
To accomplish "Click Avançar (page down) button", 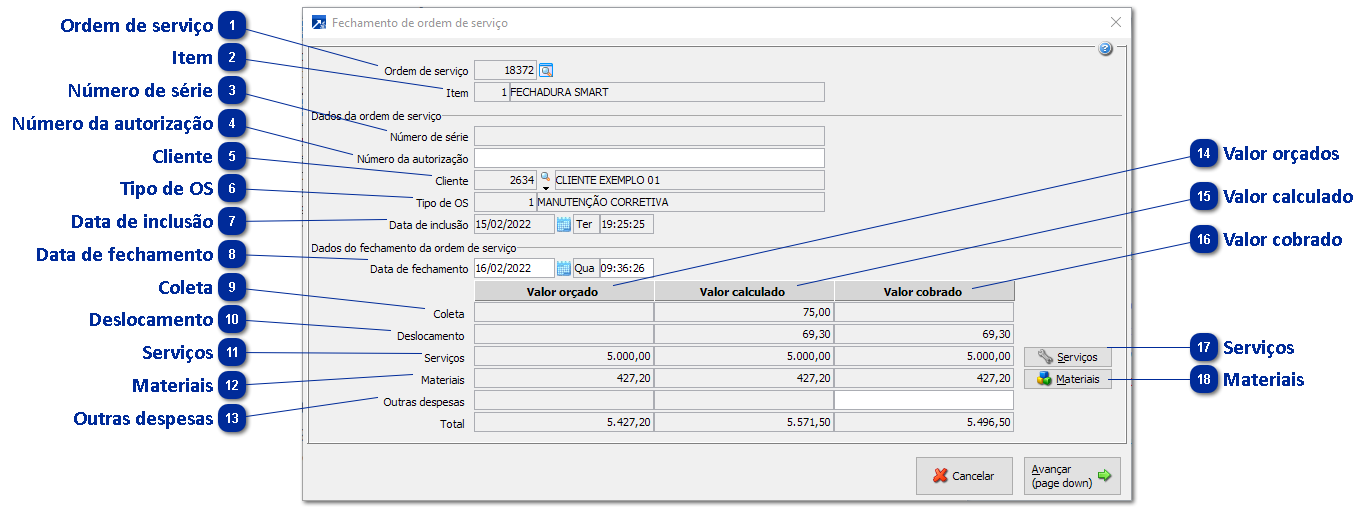I will 1072,476.
